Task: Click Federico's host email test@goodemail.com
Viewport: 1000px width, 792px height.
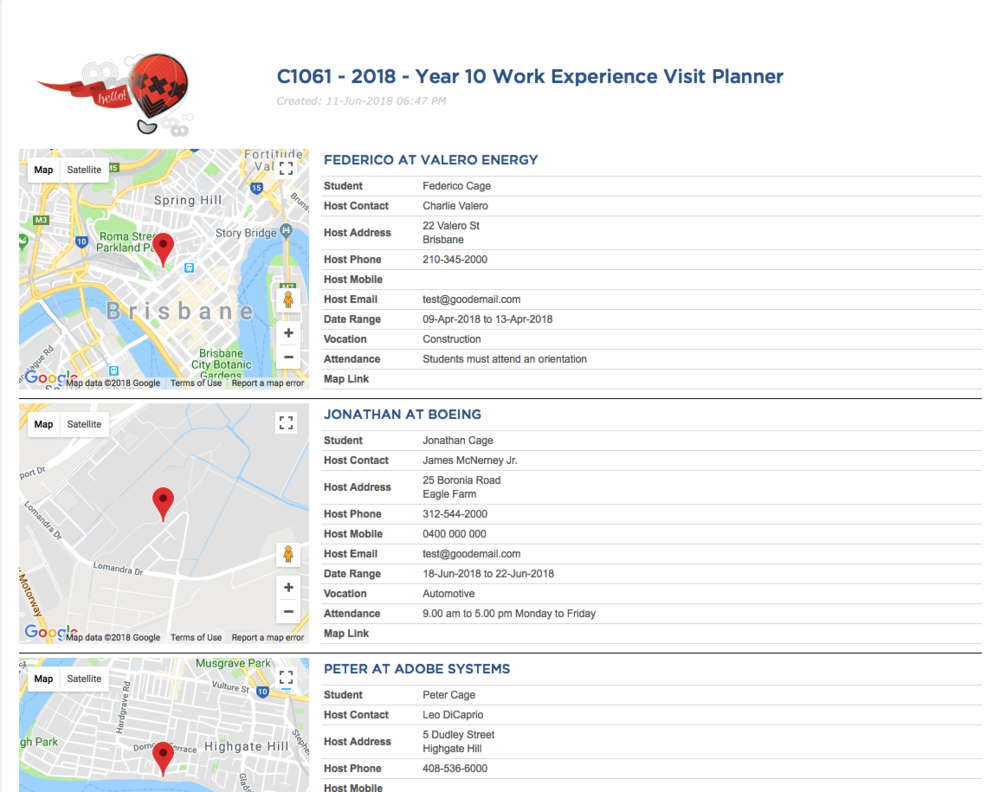Action: 471,299
